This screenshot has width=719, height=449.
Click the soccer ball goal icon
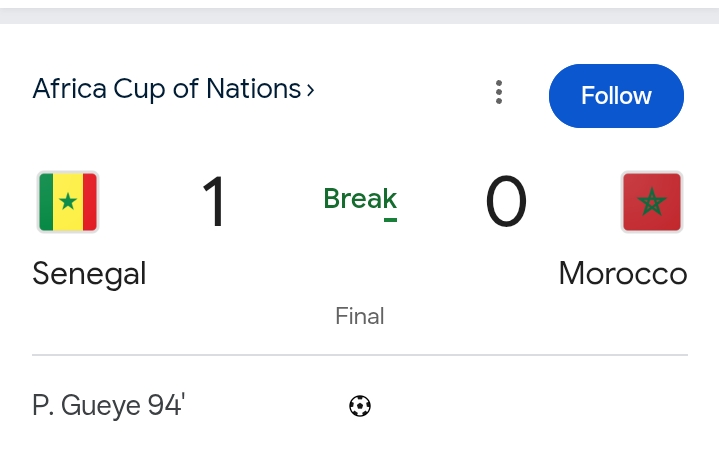(x=360, y=406)
